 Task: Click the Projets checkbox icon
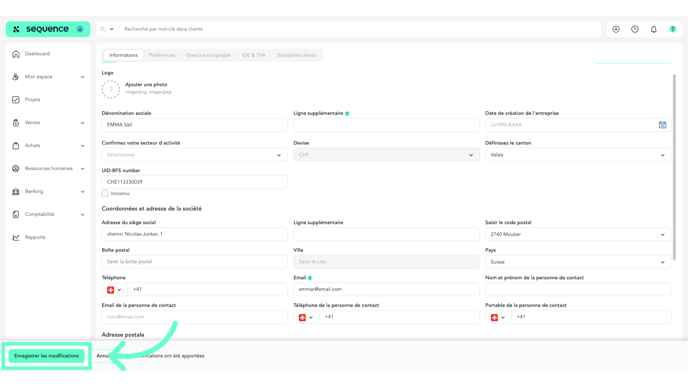point(16,100)
